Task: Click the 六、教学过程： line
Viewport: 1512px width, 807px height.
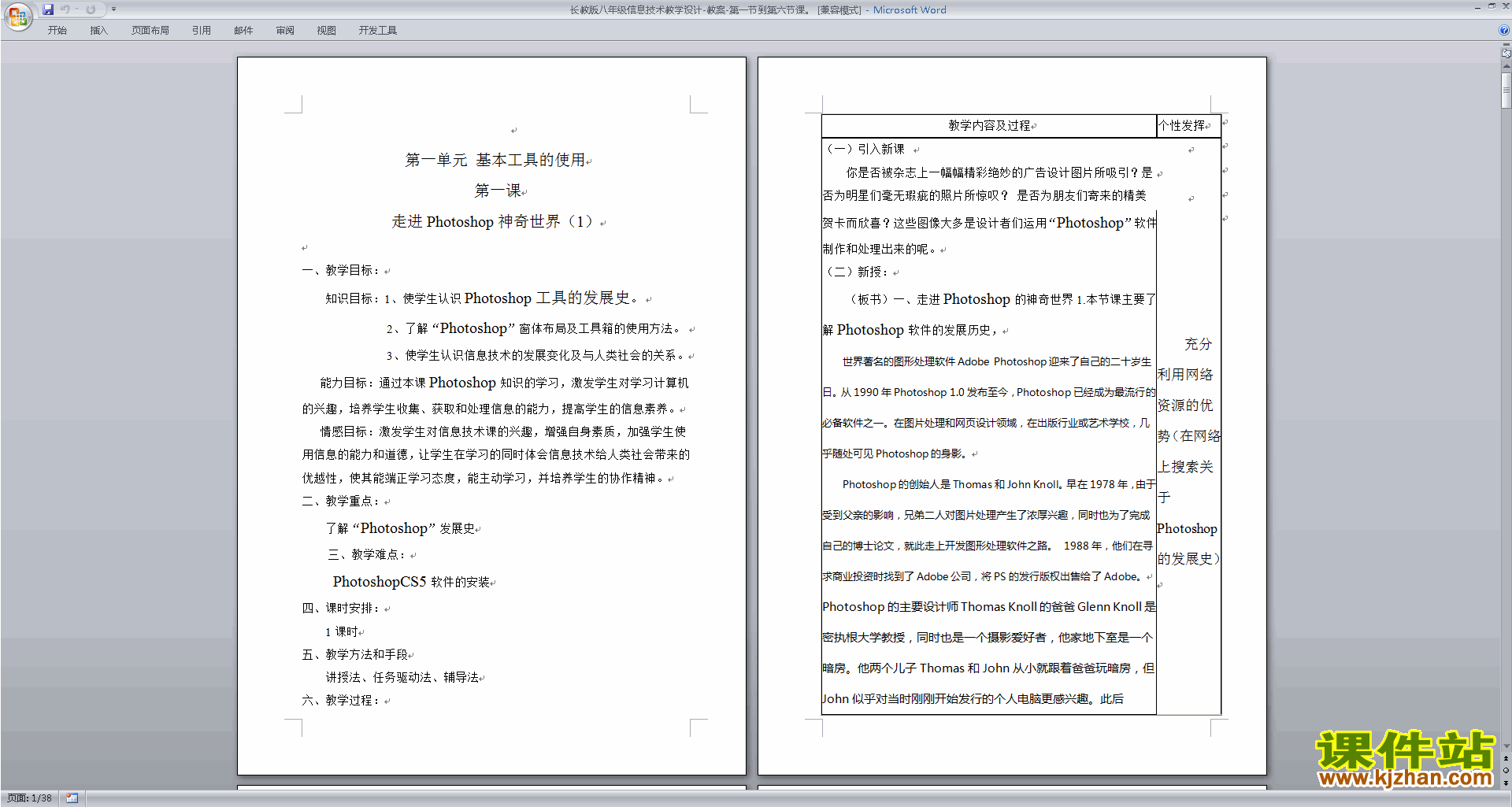Action: 340,700
